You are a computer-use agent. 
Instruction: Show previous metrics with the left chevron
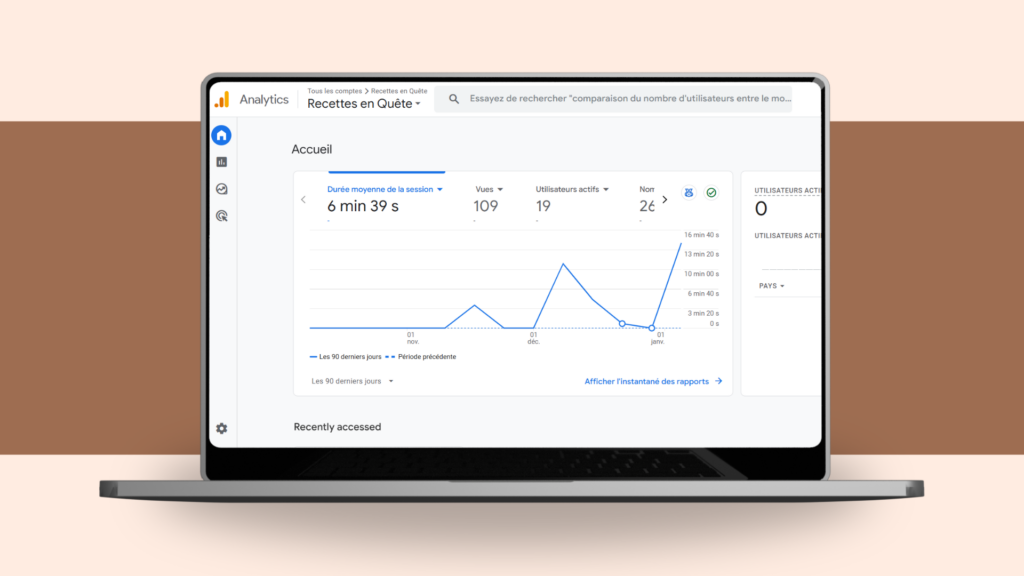[x=303, y=199]
